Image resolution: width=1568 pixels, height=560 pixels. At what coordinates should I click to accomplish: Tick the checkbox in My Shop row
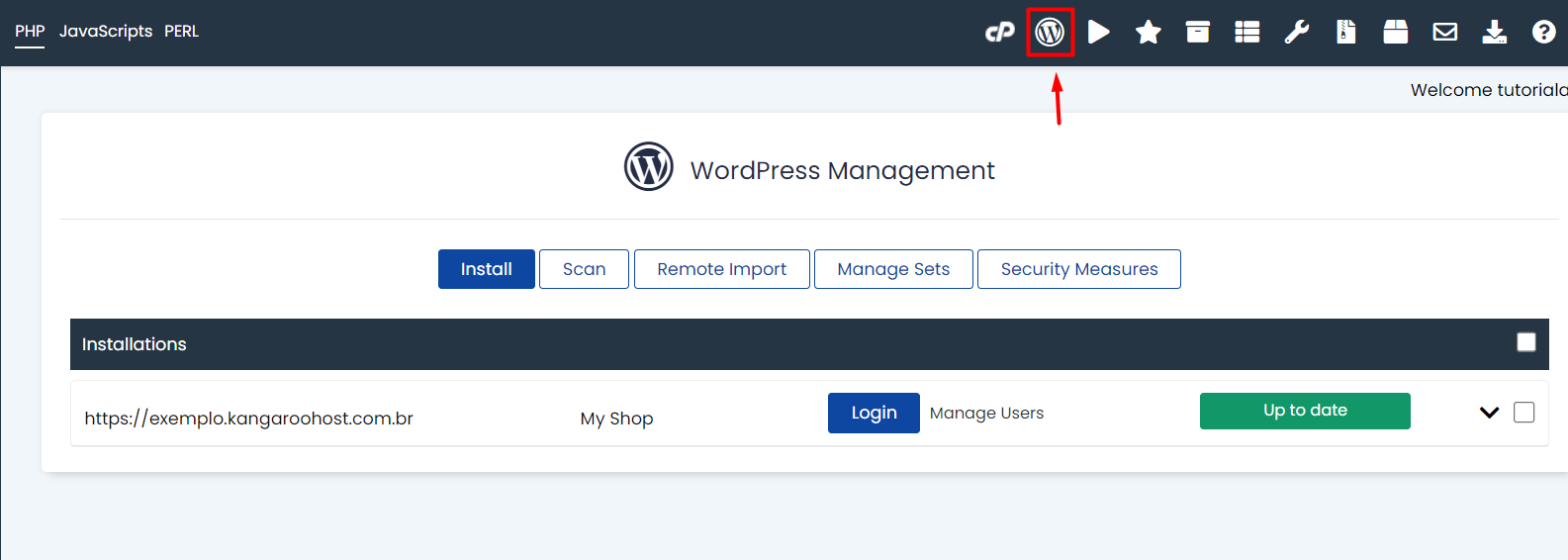[1524, 412]
